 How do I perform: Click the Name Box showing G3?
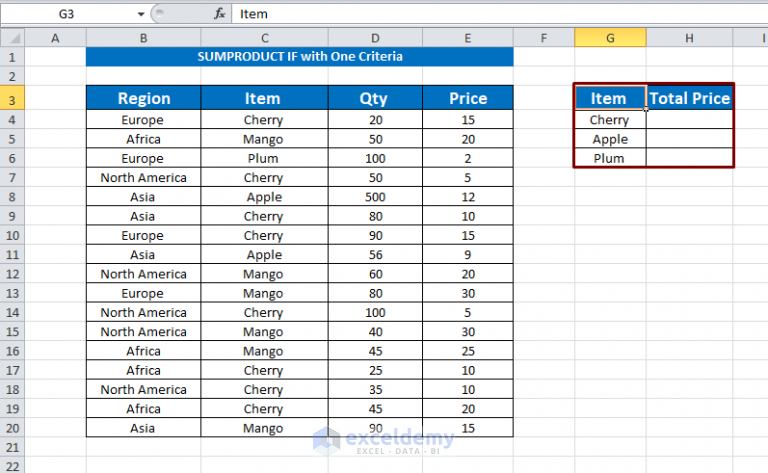(x=67, y=14)
